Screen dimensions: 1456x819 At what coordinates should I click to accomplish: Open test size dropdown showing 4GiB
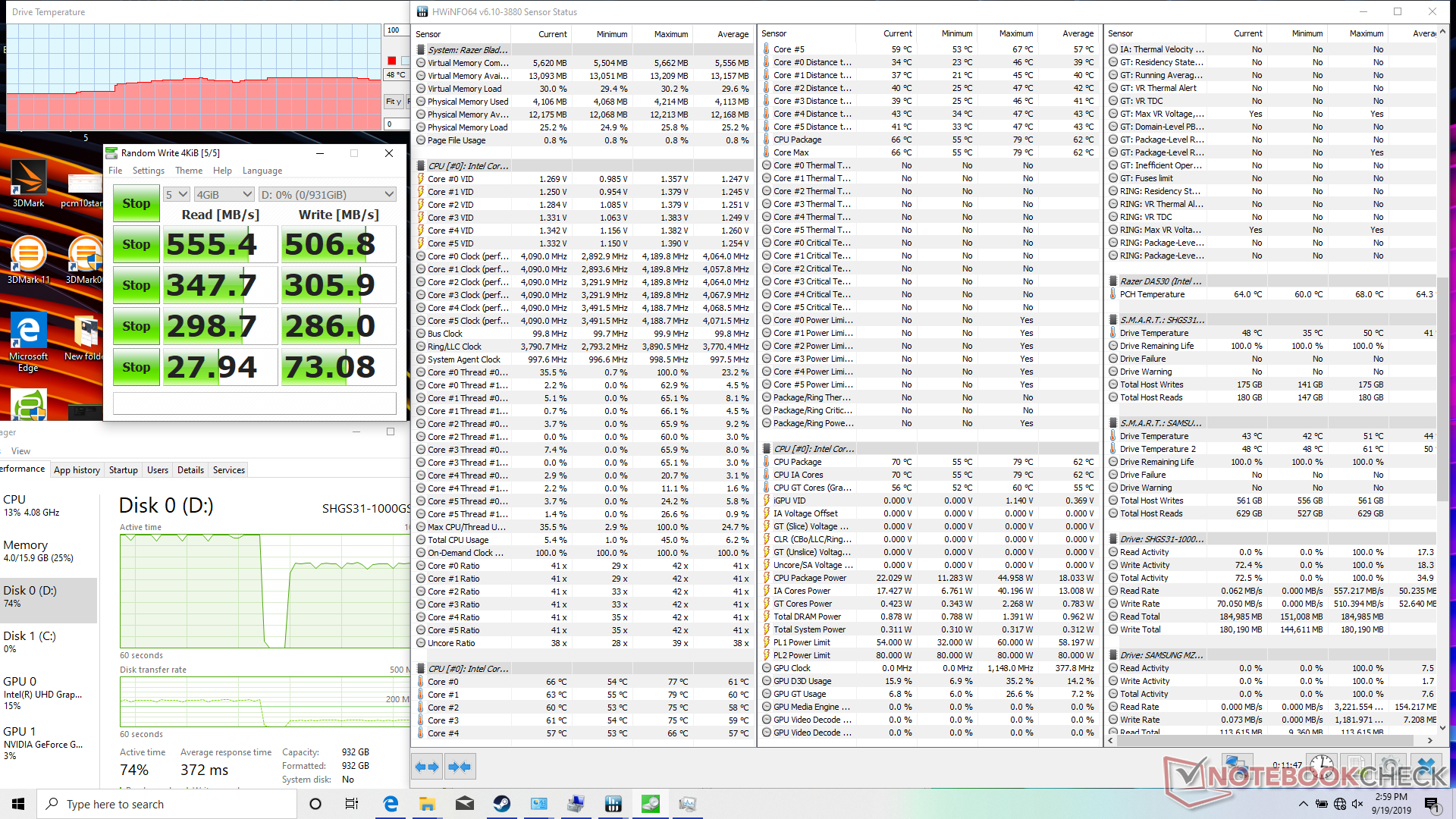[x=224, y=195]
